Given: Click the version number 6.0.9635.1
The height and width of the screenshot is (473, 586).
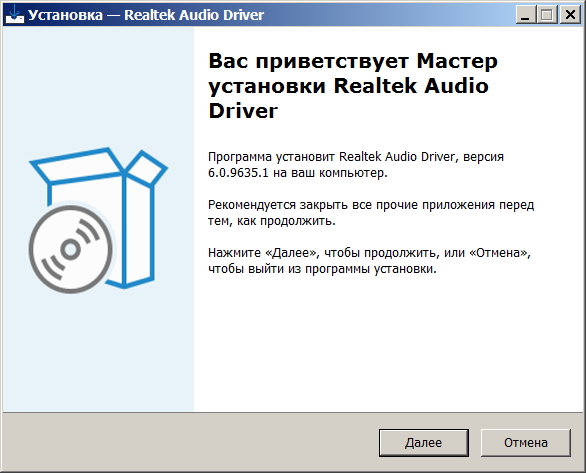Looking at the screenshot, I should pyautogui.click(x=238, y=173).
